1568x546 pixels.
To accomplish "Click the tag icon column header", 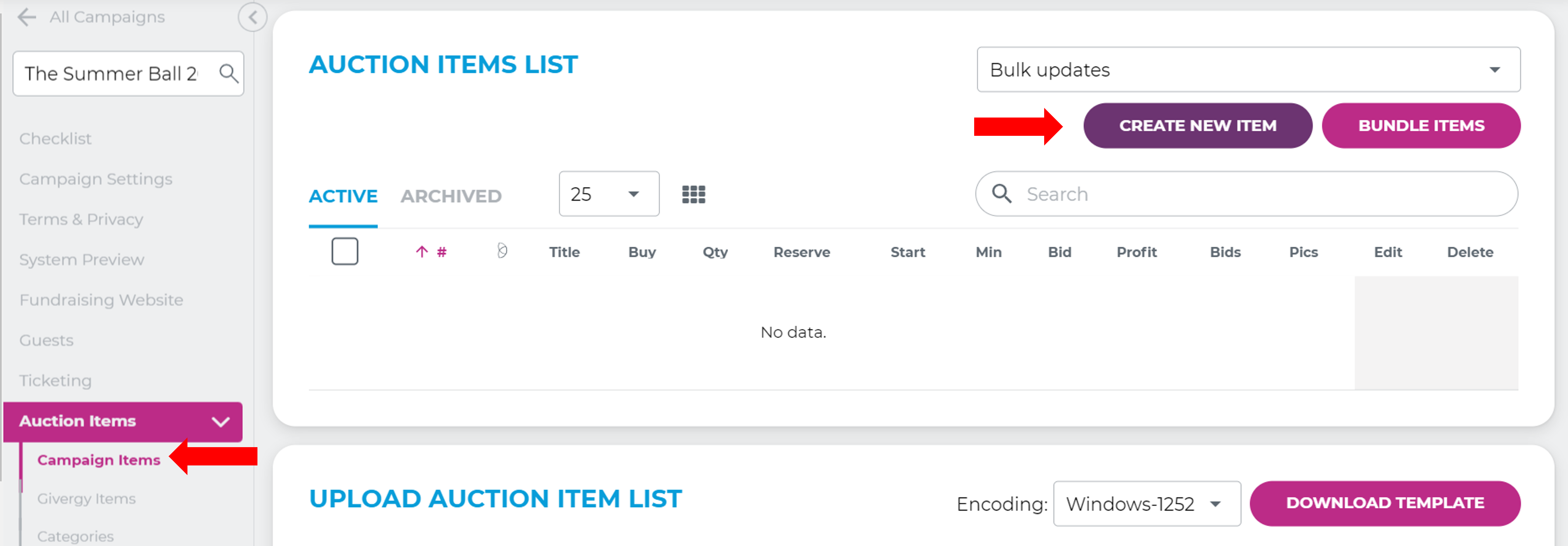I will 502,251.
